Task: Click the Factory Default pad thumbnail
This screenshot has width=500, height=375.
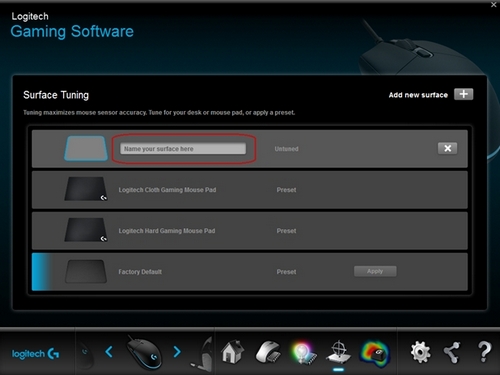Action: (86, 271)
